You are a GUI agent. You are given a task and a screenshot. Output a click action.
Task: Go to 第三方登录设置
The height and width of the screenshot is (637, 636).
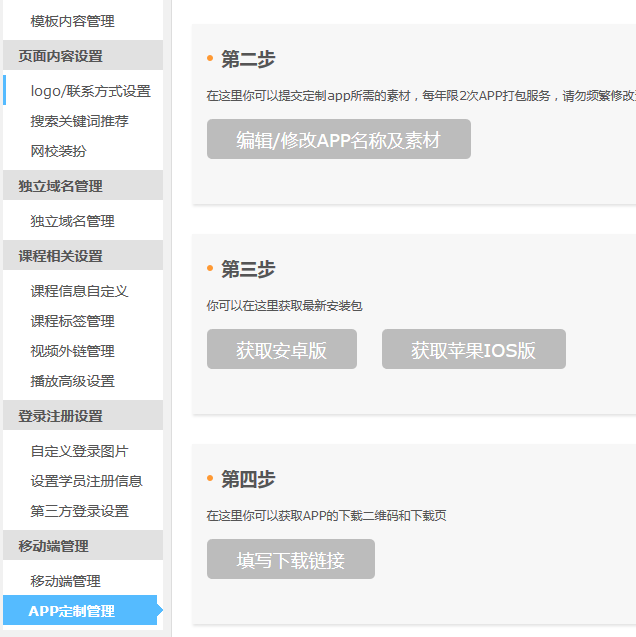[x=79, y=511]
